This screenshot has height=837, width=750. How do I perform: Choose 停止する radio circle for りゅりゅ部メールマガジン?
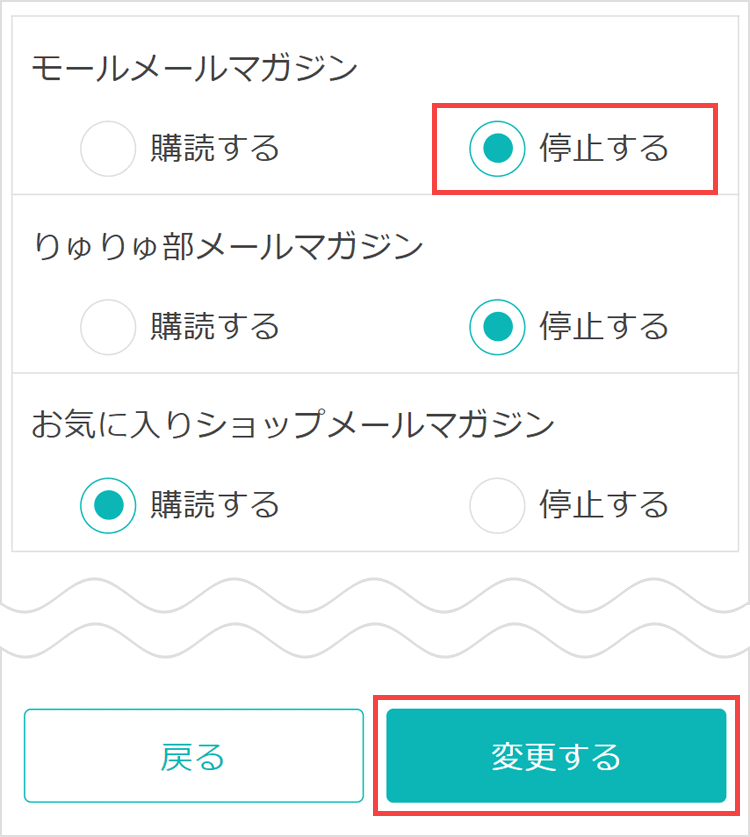click(497, 327)
